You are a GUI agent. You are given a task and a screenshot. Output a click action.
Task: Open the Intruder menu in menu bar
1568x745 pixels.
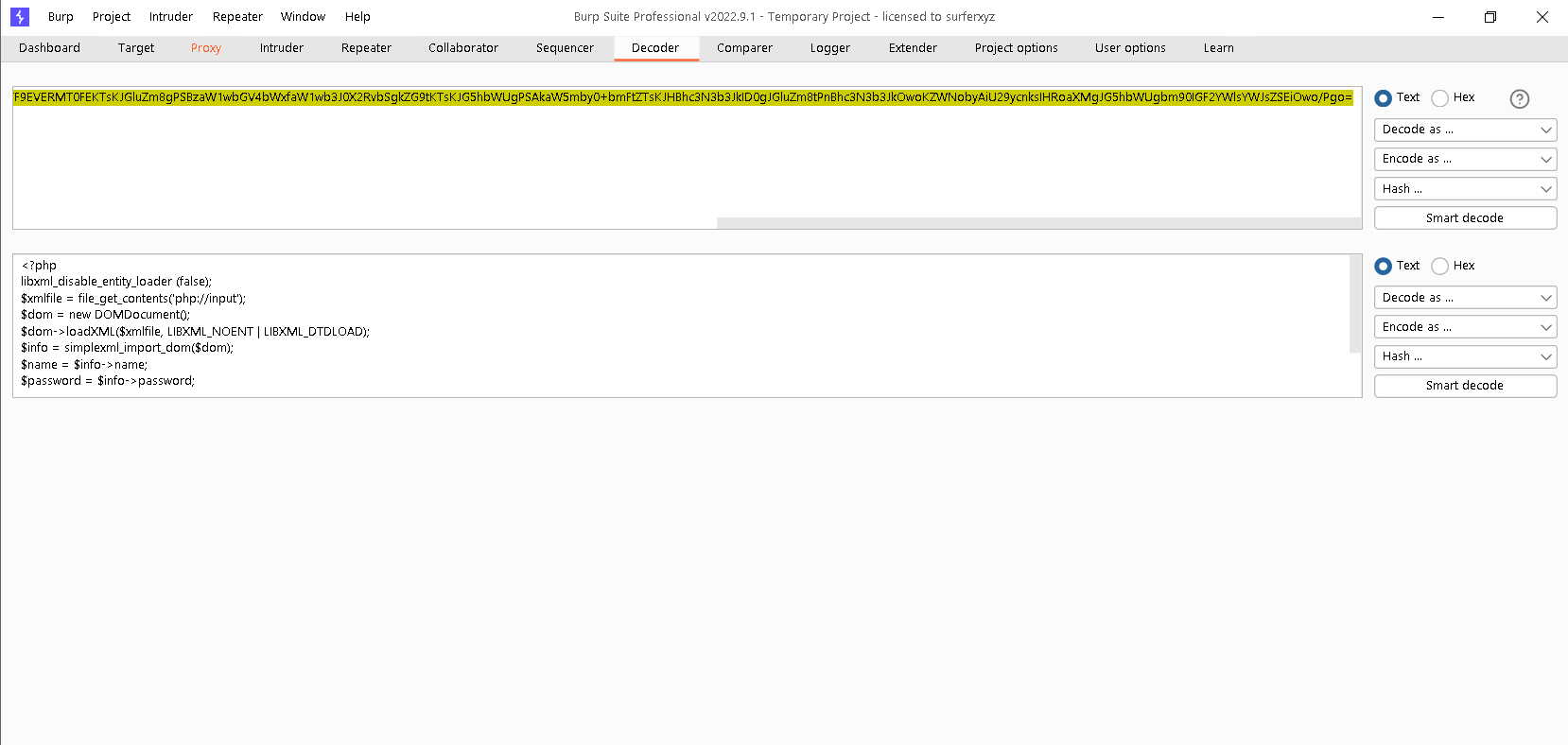click(171, 17)
